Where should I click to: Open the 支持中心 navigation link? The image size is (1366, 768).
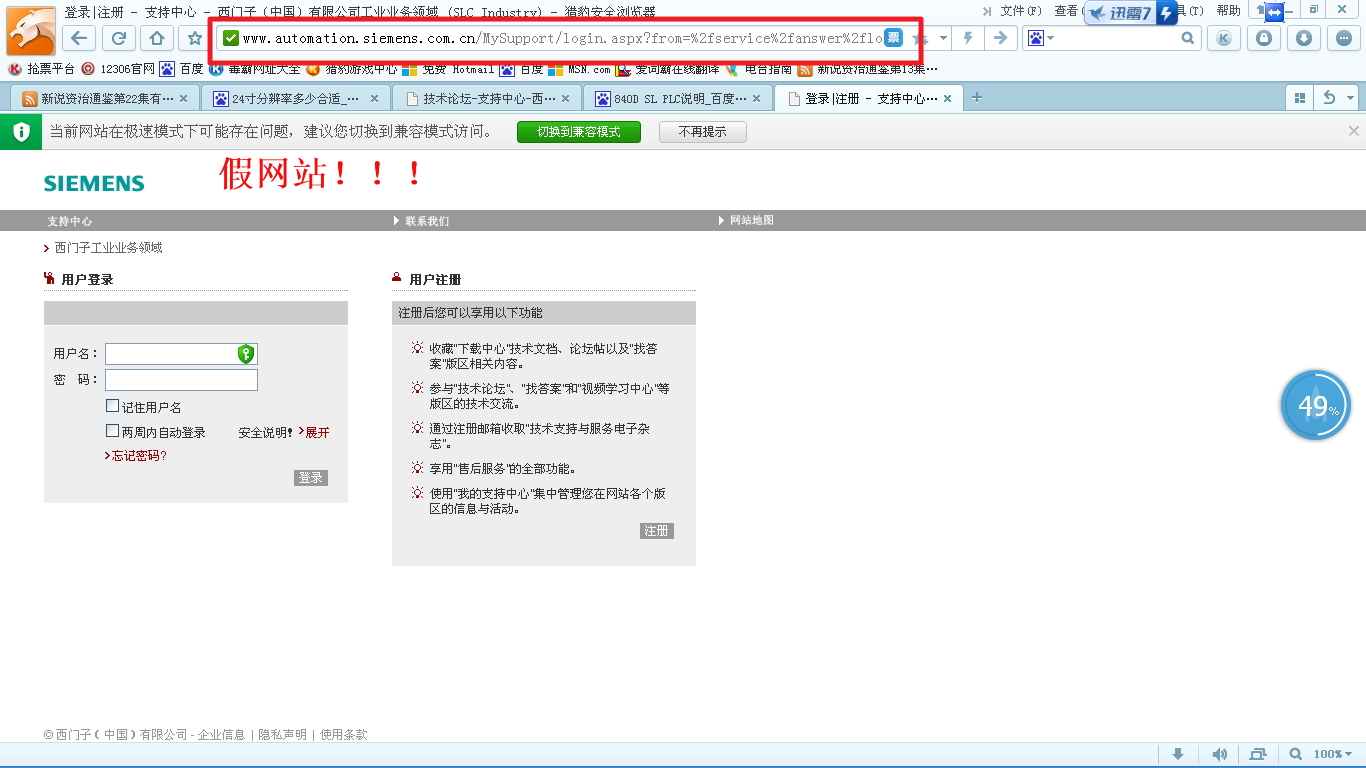(x=70, y=221)
